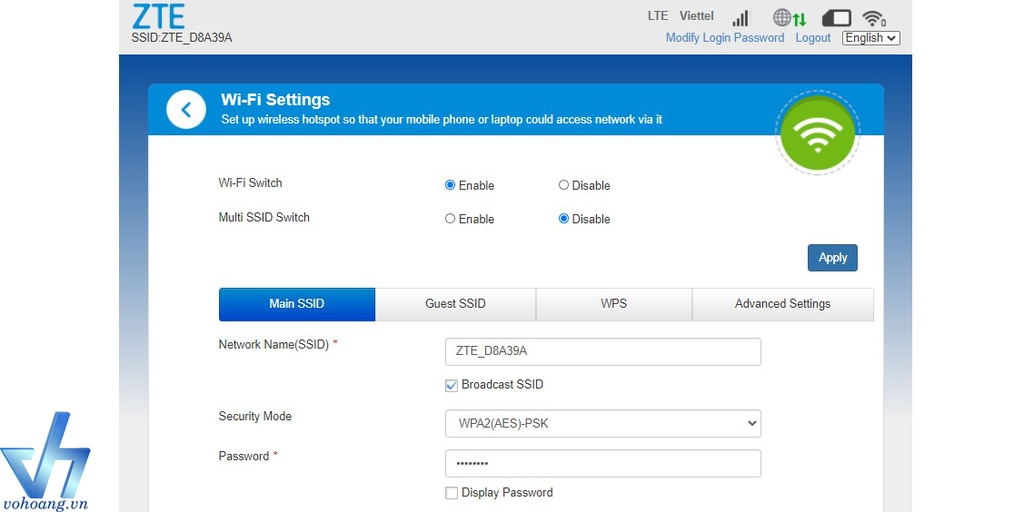
Task: Click the Network Name SSID field
Action: tap(602, 352)
